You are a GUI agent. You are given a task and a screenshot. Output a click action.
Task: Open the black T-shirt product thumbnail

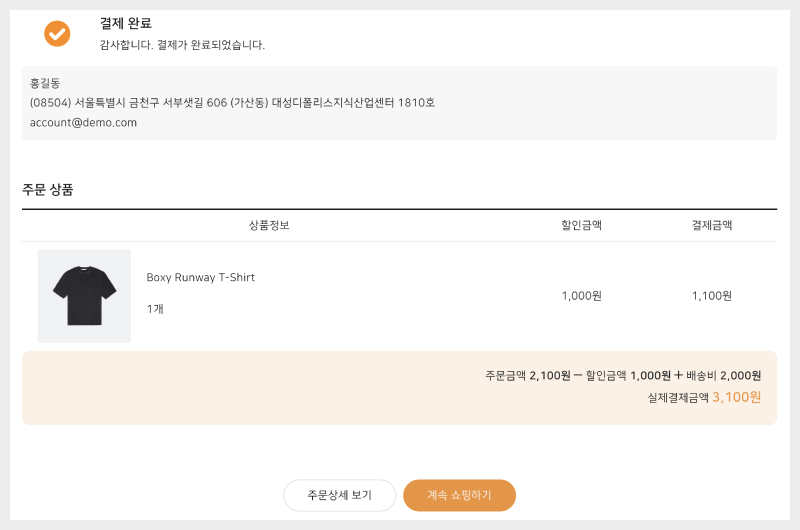pos(84,295)
